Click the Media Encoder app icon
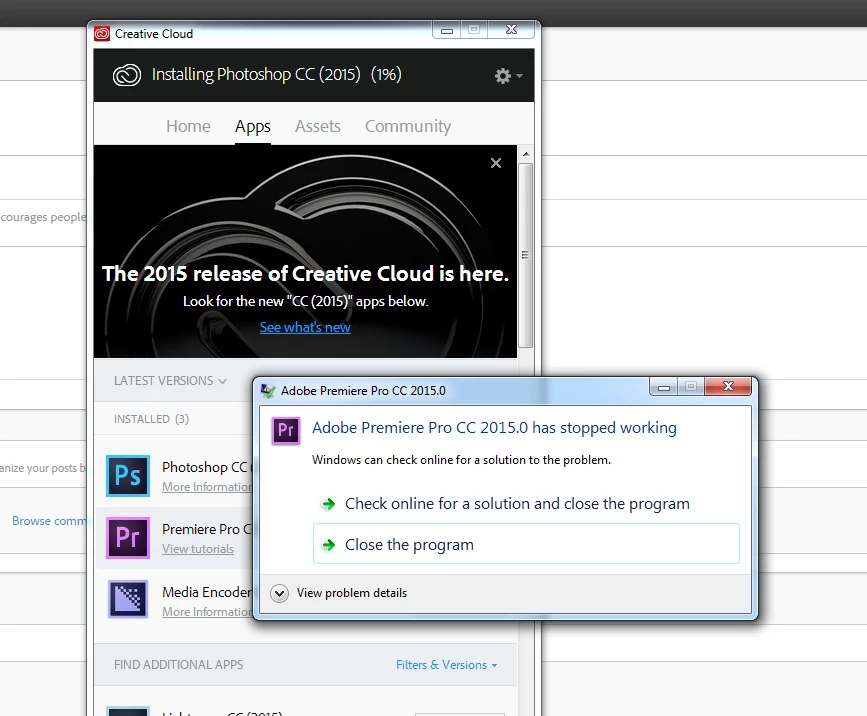The height and width of the screenshot is (716, 867). [128, 599]
